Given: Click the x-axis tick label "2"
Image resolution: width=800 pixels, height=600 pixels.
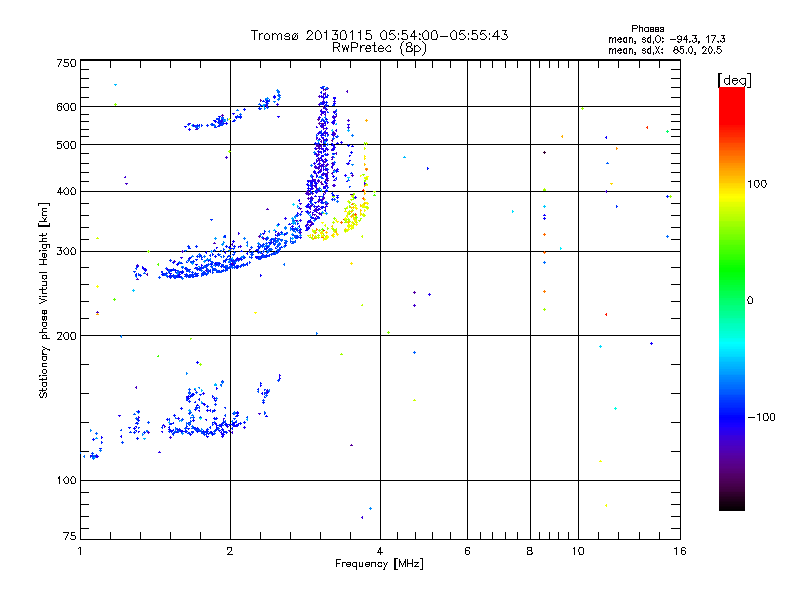Looking at the screenshot, I should click(230, 551).
